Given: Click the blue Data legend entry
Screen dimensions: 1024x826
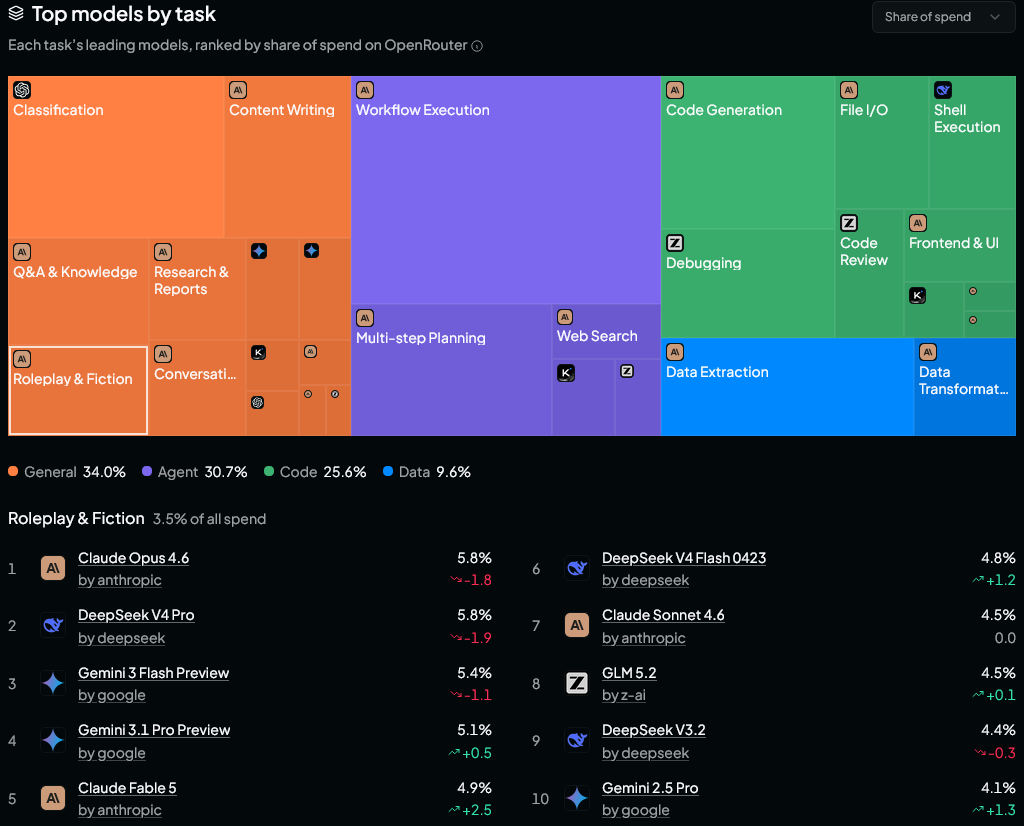Looking at the screenshot, I should pos(426,471).
